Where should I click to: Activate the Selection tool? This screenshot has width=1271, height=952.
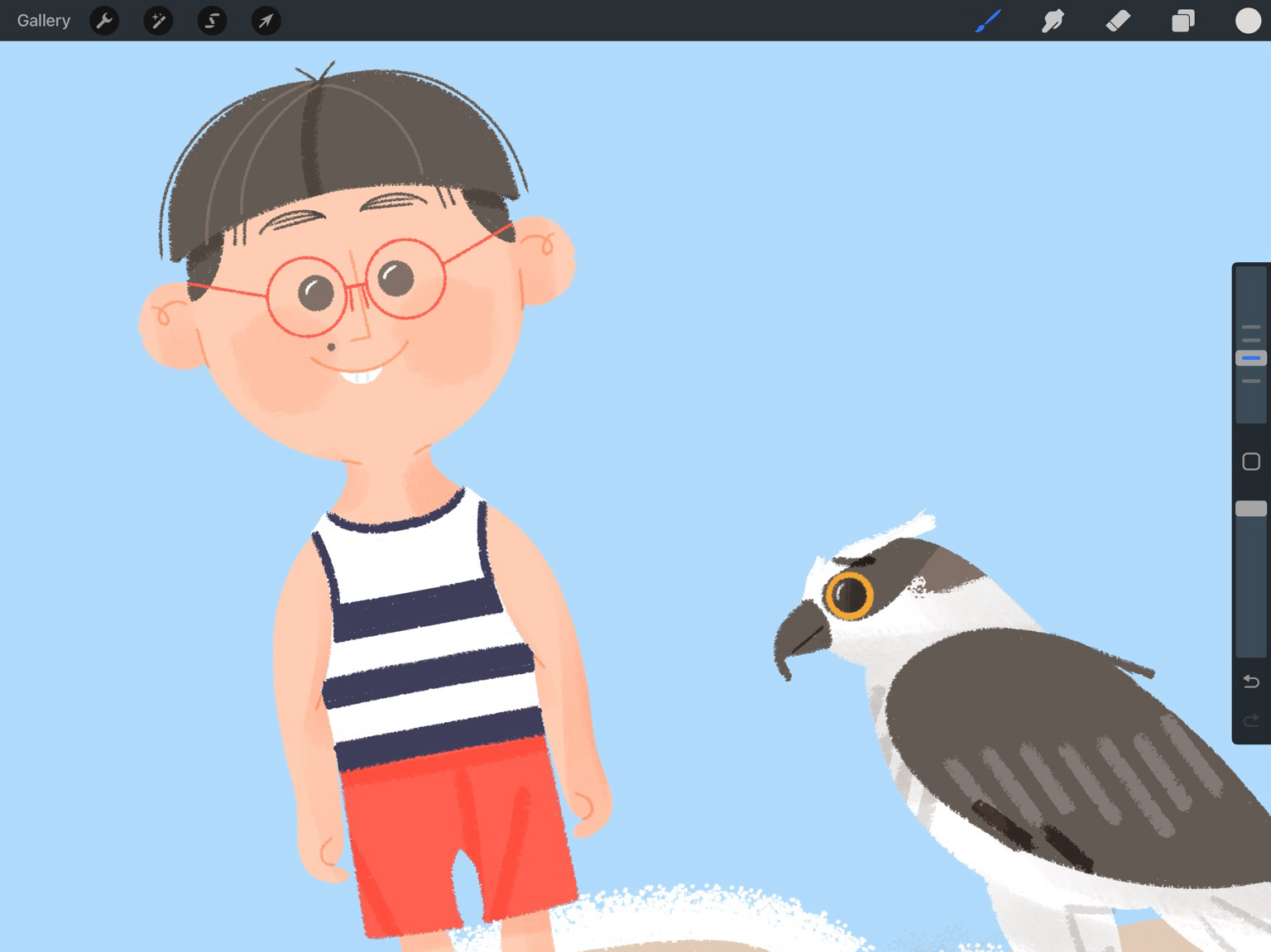click(x=212, y=21)
